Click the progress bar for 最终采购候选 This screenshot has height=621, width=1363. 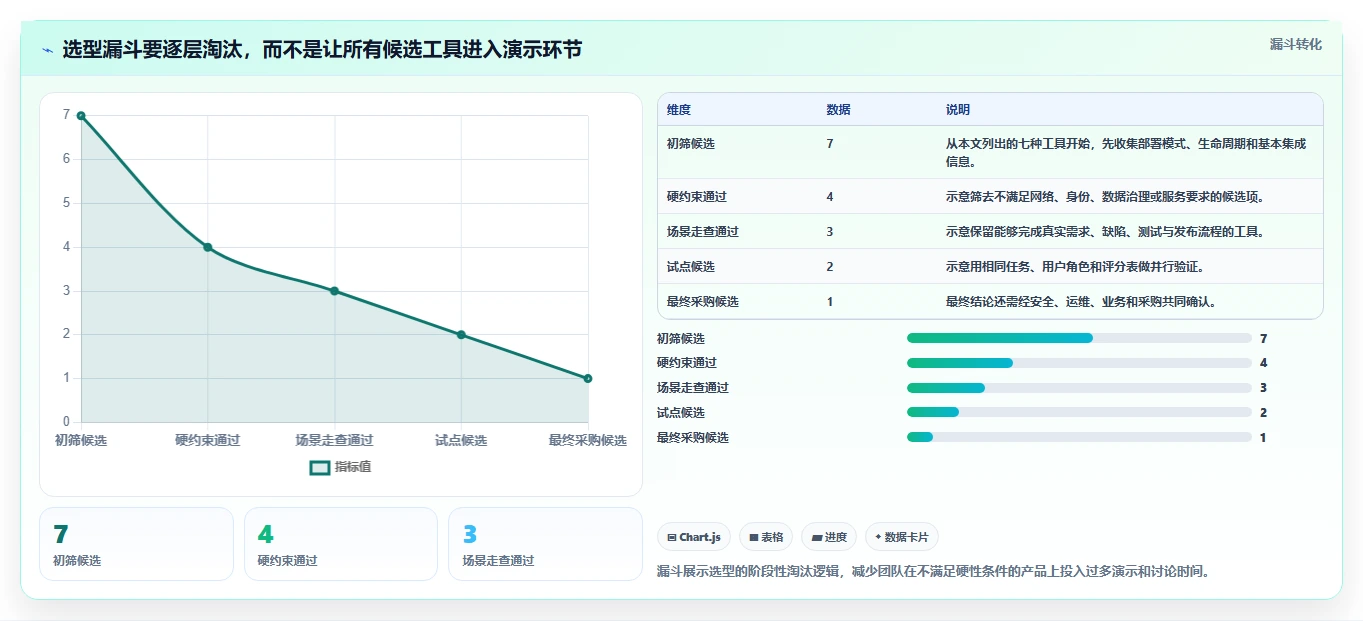tap(1079, 437)
